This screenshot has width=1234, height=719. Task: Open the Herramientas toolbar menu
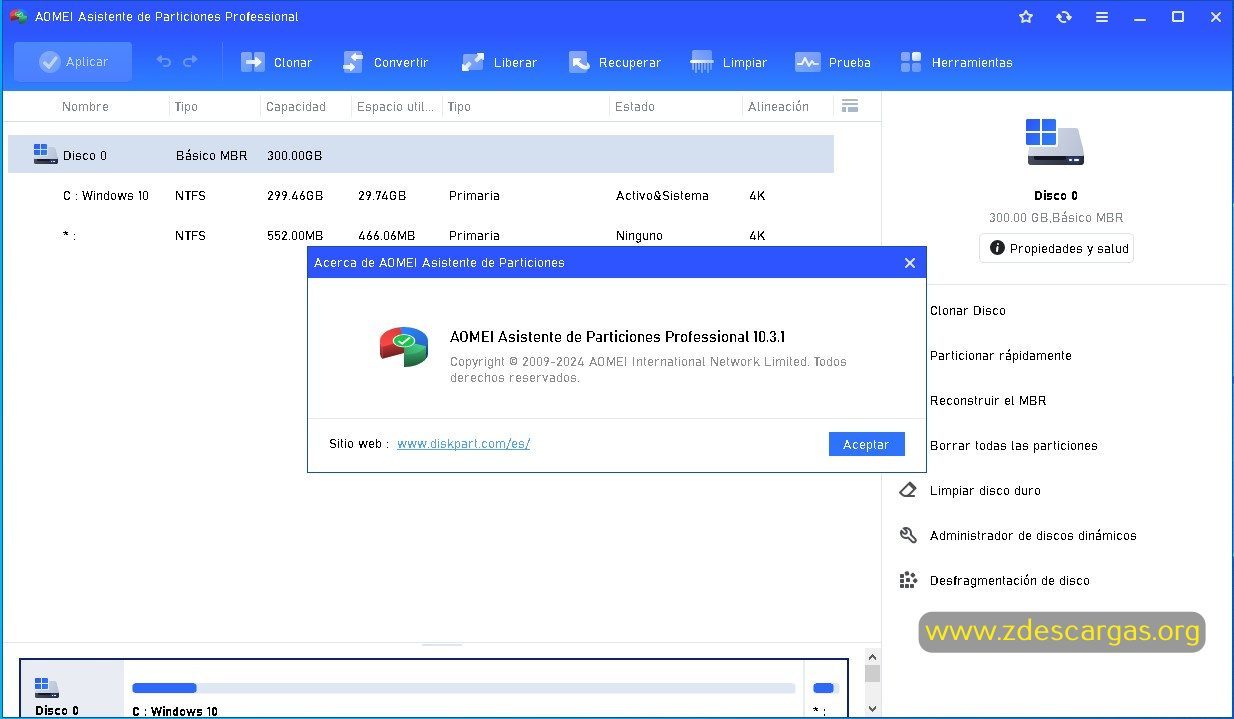pyautogui.click(x=956, y=62)
